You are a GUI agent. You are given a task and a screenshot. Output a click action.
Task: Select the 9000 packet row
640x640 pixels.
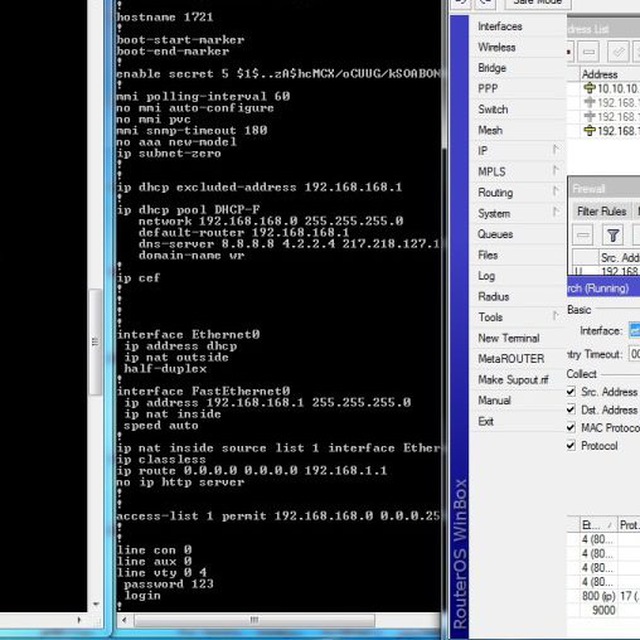coord(603,610)
